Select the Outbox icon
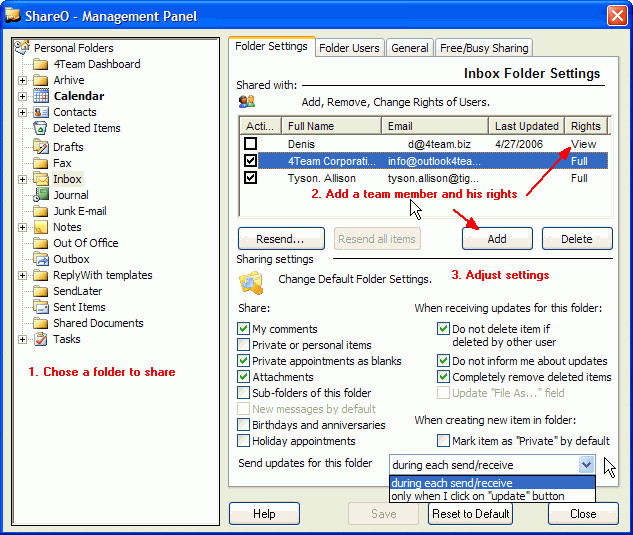Screen dimensions: 633x535 coord(40,259)
